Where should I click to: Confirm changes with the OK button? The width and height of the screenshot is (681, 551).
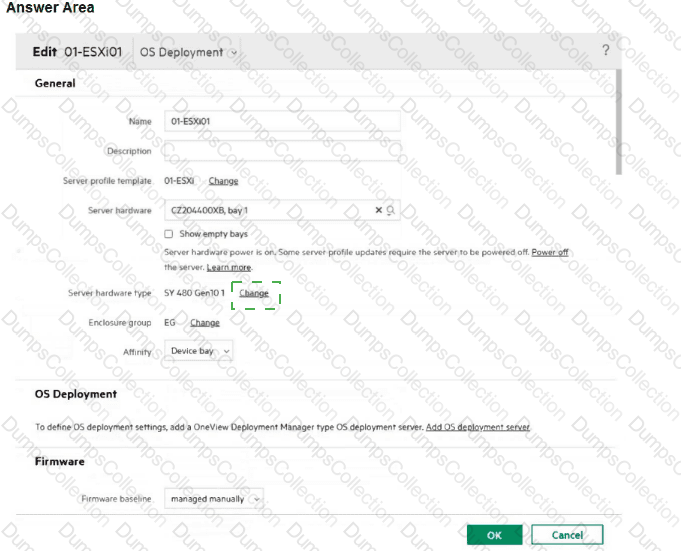click(x=494, y=535)
